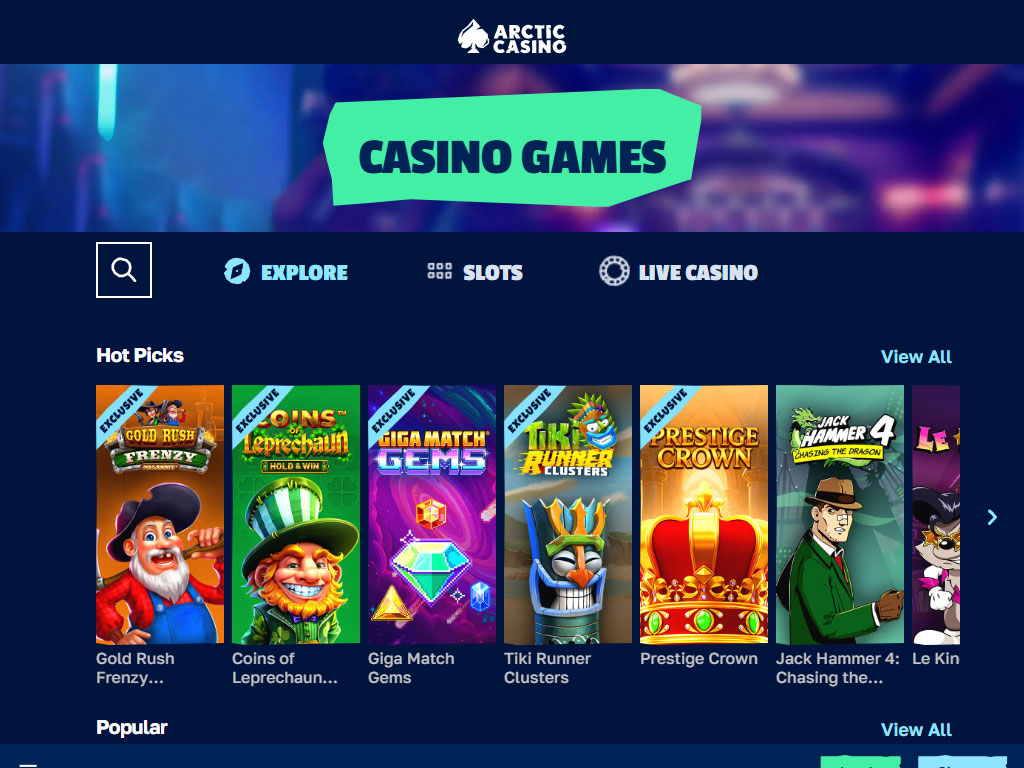Click the Prestige Crown title text
1024x768 pixels.
699,658
